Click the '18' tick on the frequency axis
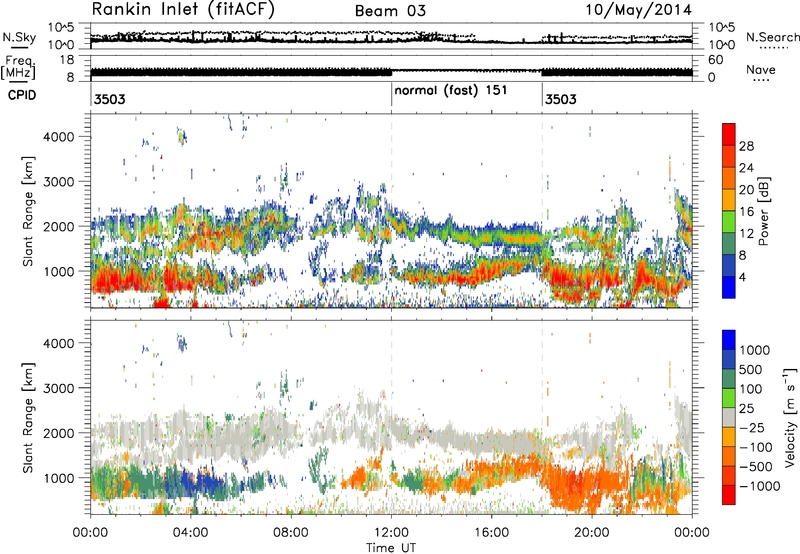 point(67,60)
